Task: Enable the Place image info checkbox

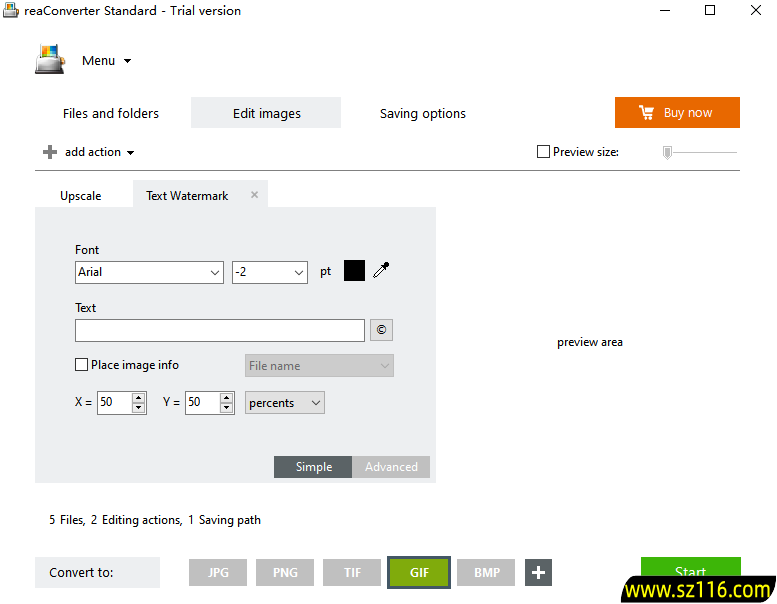Action: 82,365
